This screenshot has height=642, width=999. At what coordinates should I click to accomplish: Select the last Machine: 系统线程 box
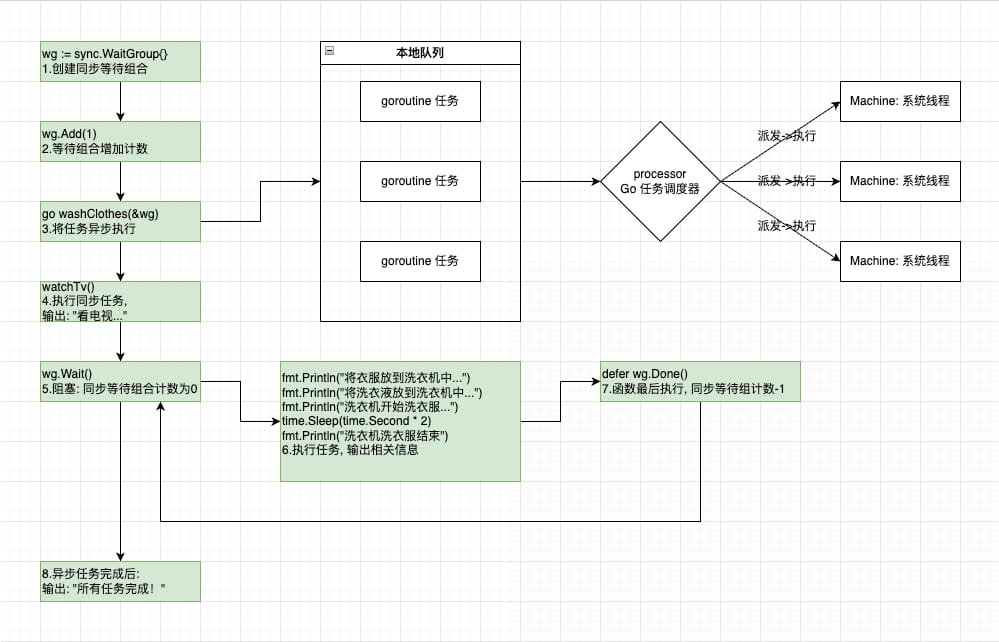(x=900, y=261)
